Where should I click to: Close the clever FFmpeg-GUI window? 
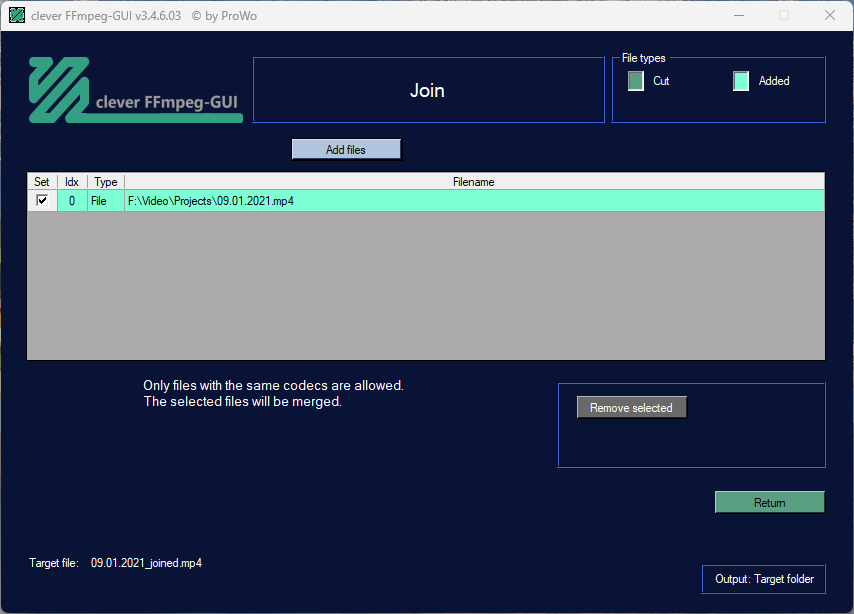829,15
